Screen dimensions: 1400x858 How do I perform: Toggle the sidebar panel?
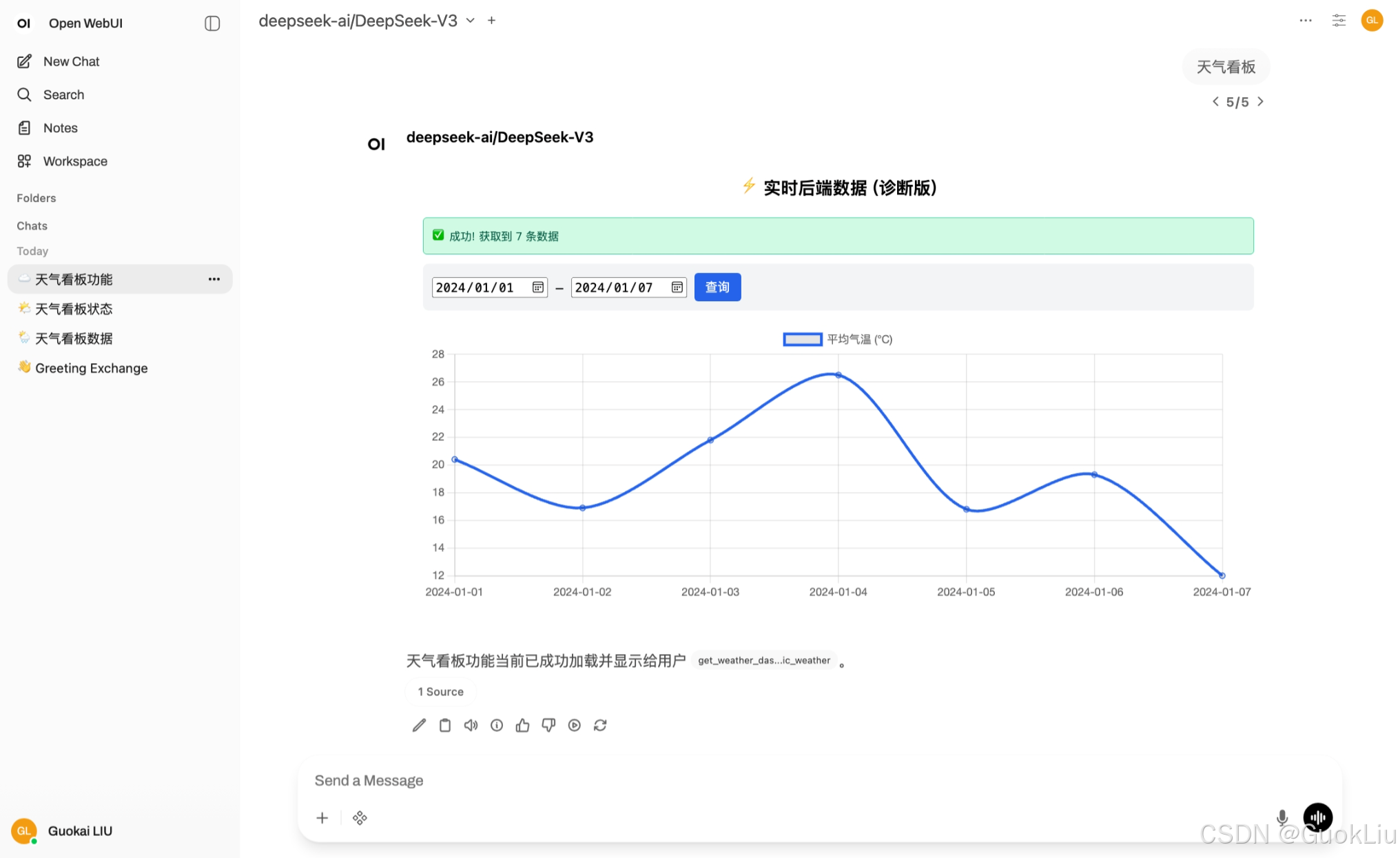point(212,23)
